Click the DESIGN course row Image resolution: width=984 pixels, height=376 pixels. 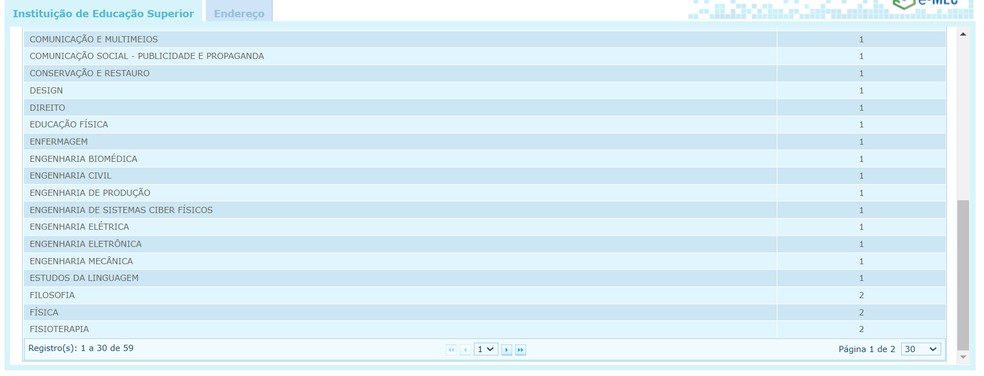(484, 90)
